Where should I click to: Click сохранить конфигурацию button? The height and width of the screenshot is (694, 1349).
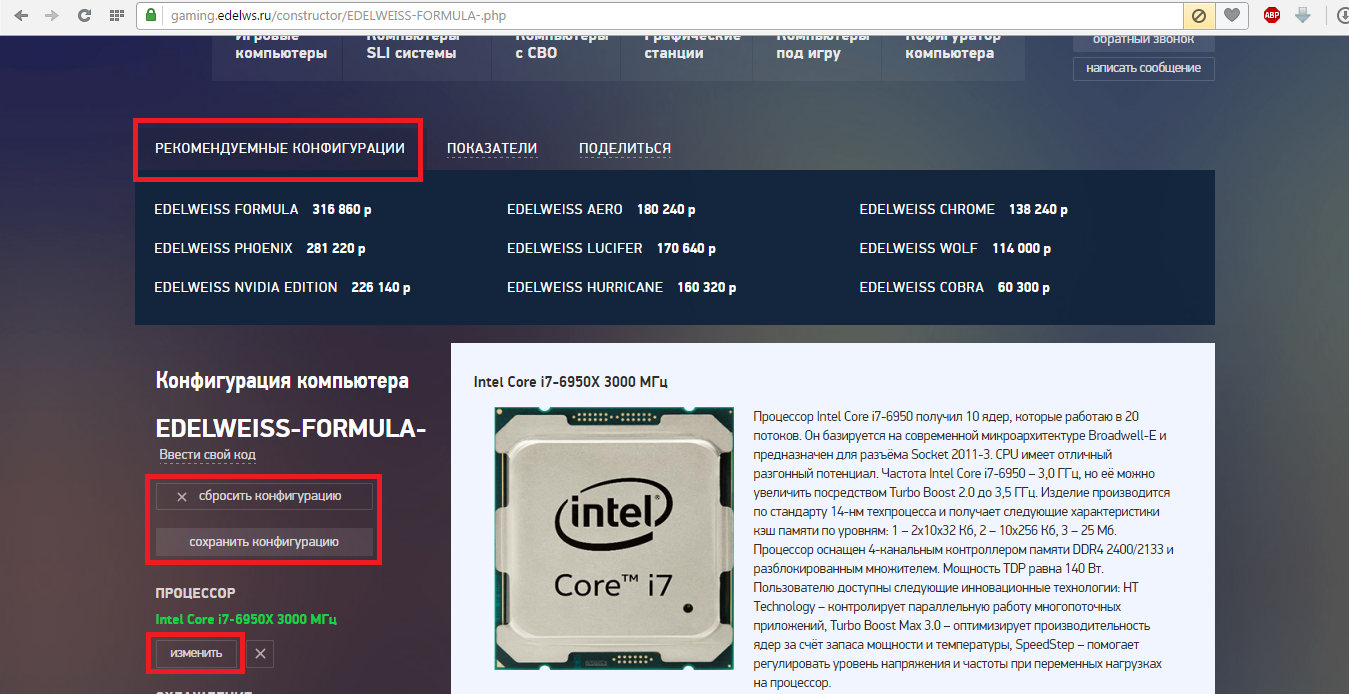coord(264,542)
